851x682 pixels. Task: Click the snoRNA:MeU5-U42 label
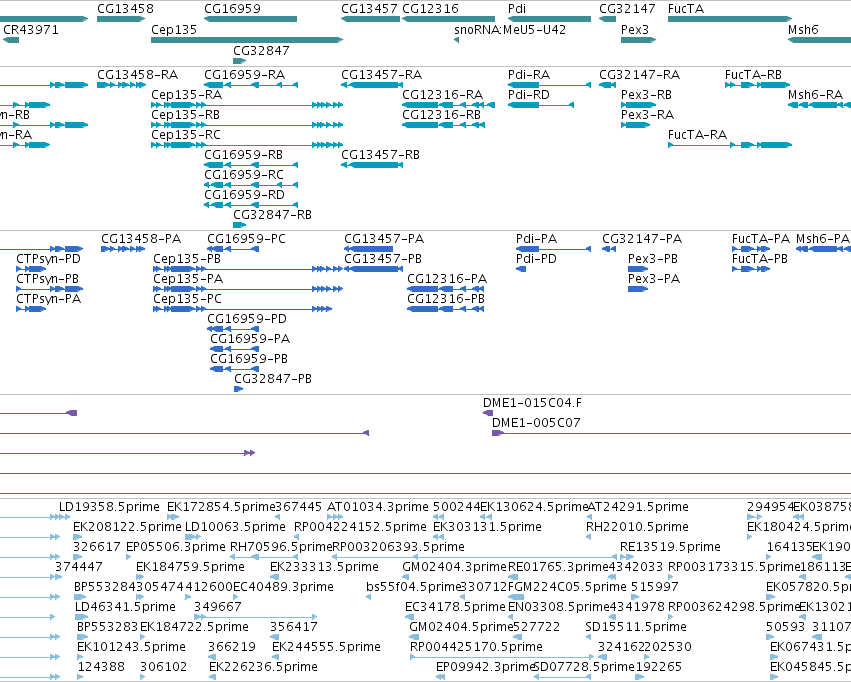tap(510, 29)
